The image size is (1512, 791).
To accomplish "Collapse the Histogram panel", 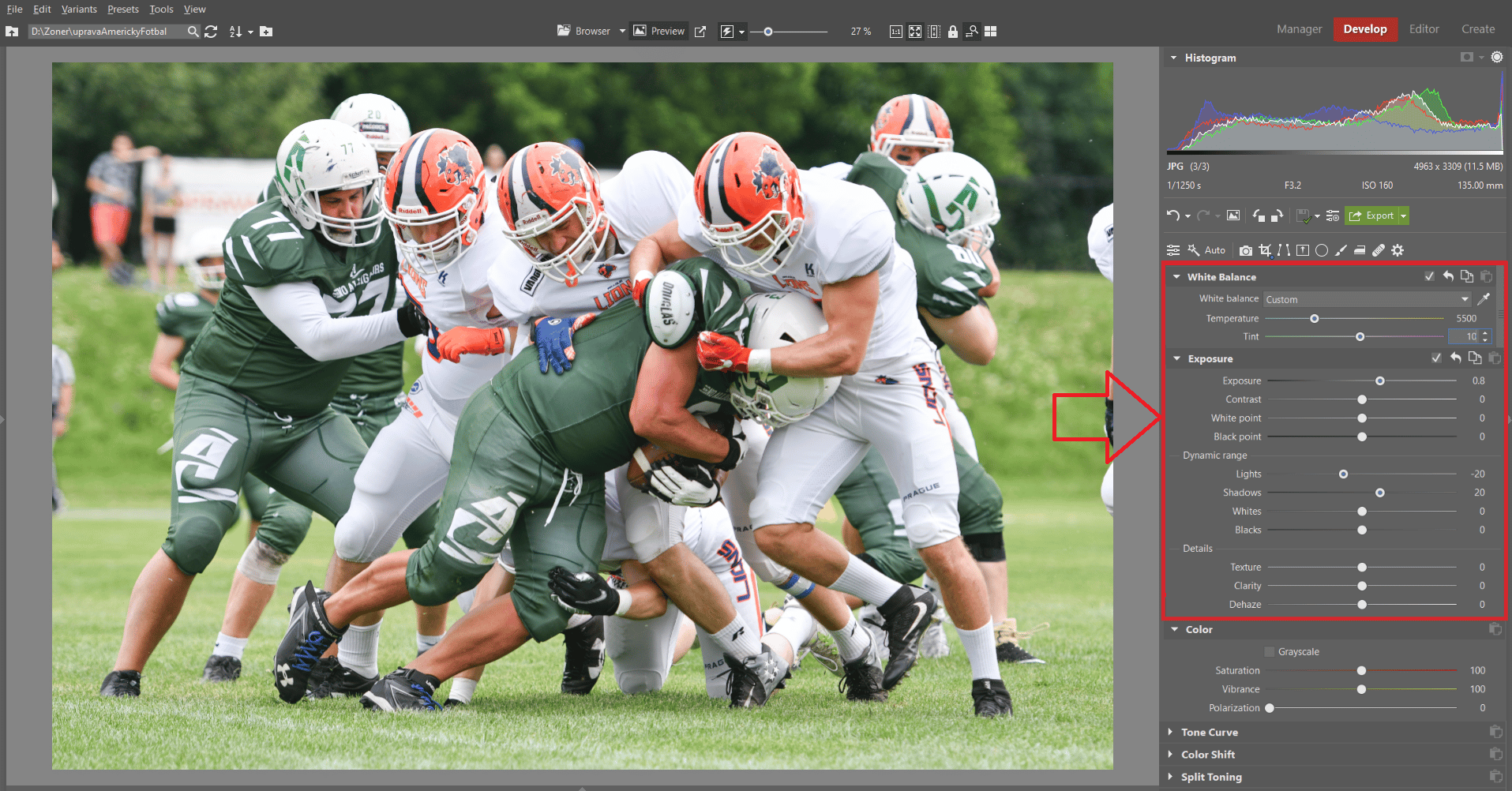I will [1174, 58].
